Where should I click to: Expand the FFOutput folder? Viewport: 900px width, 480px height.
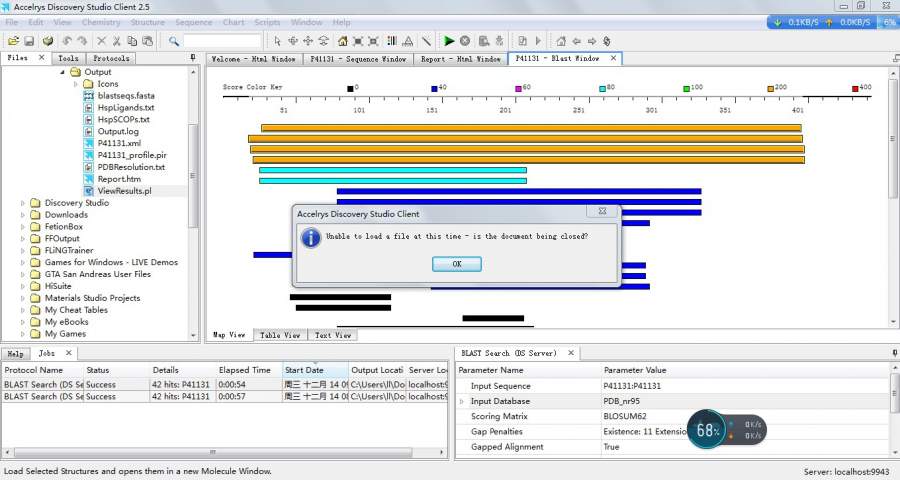(23, 239)
